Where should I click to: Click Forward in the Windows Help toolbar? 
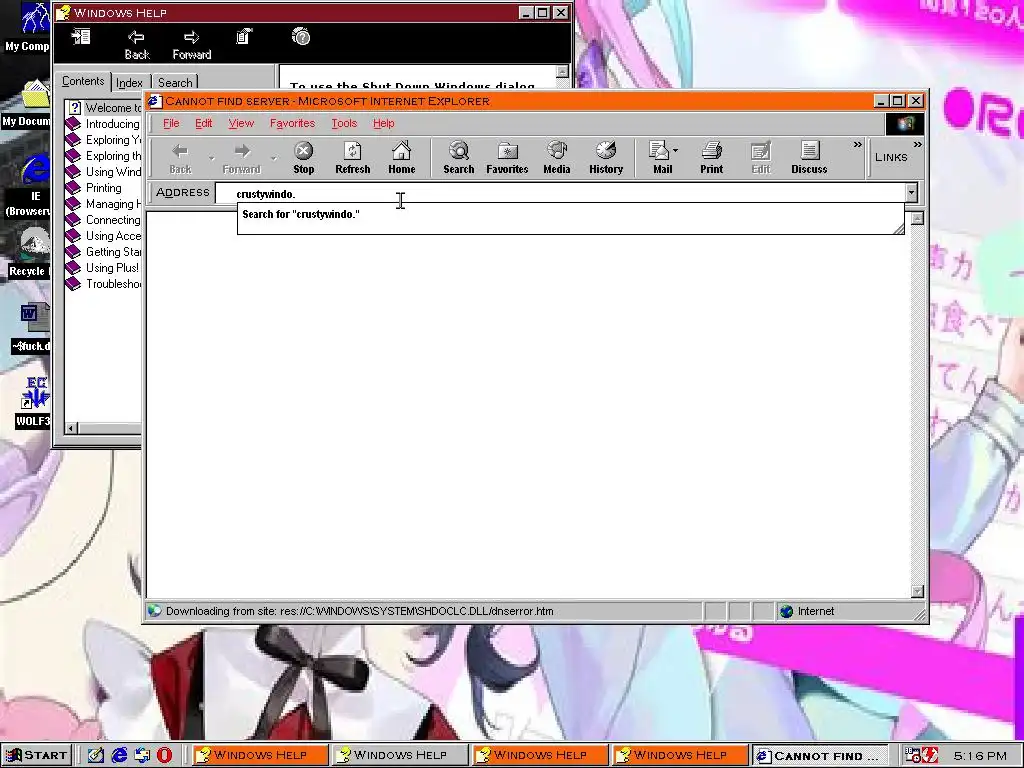tap(191, 44)
